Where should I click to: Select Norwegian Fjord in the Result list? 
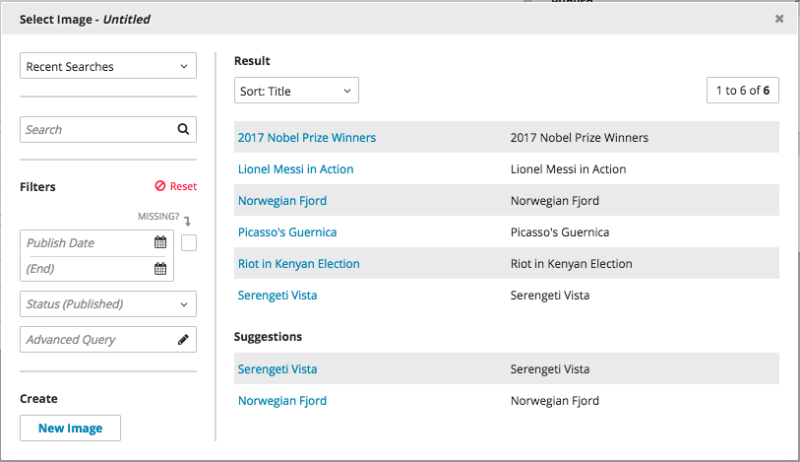(282, 201)
